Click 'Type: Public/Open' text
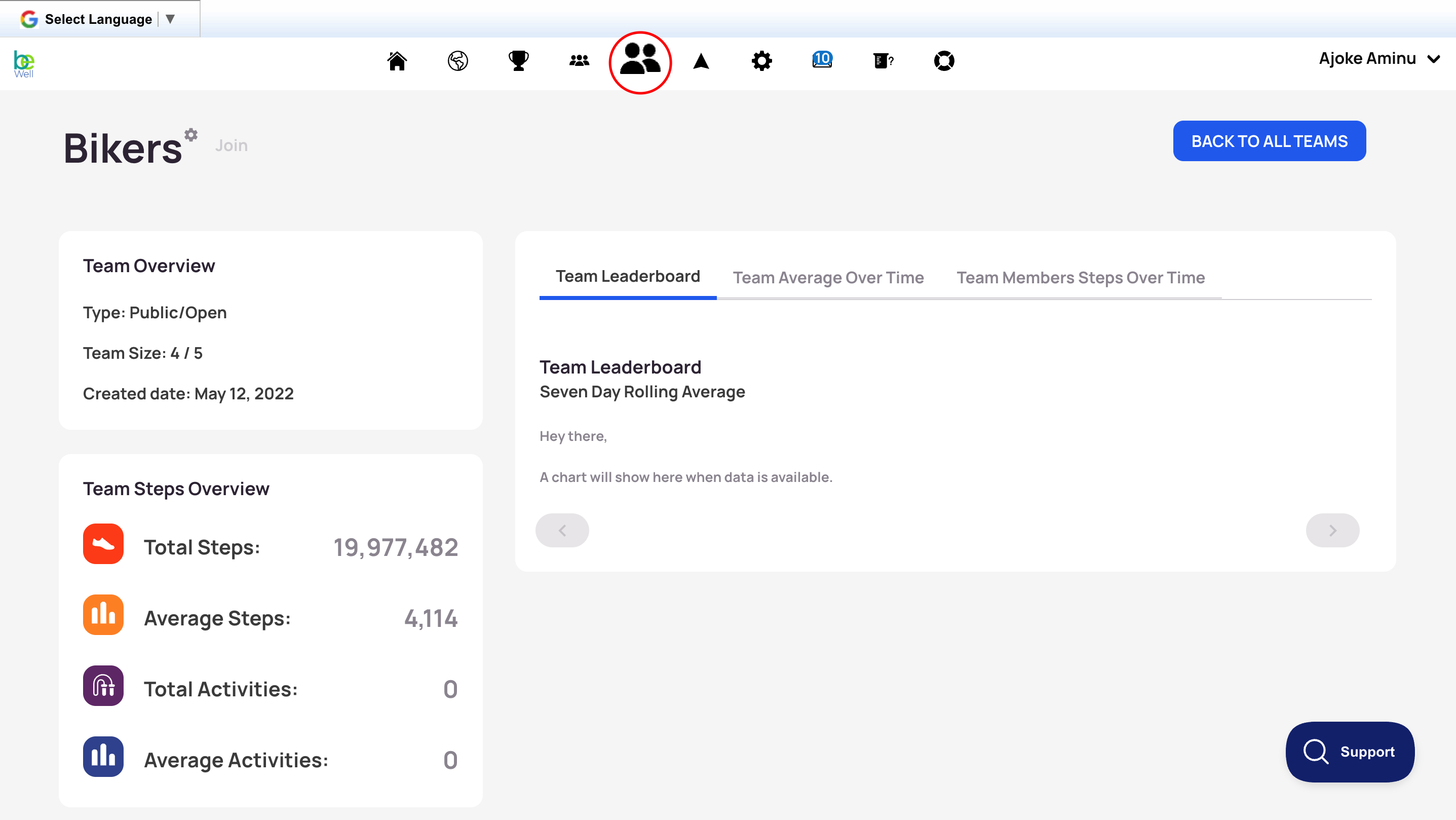Screen dimensions: 1456x820 click(155, 313)
